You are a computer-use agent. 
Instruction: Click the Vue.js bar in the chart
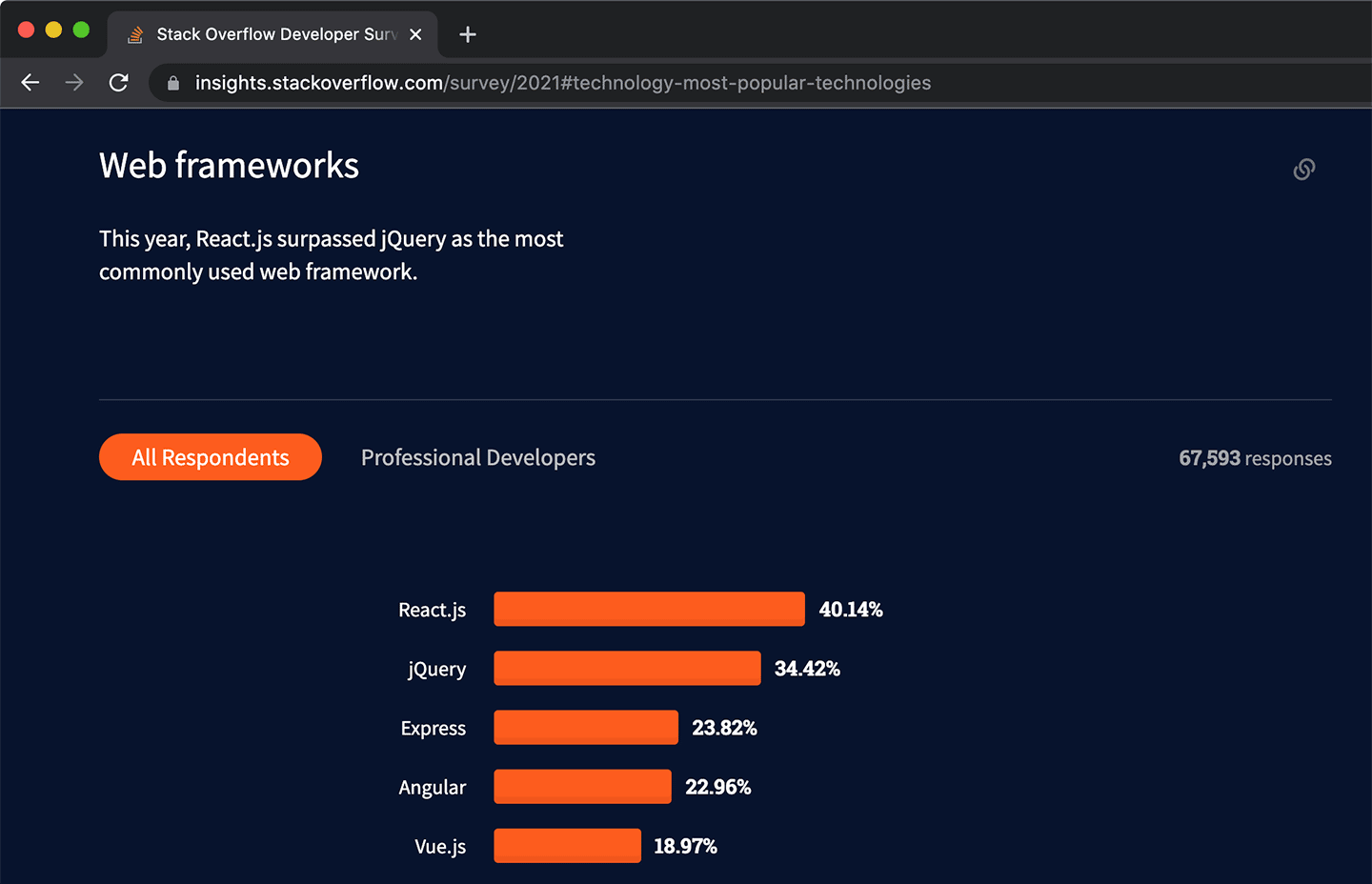click(x=567, y=846)
